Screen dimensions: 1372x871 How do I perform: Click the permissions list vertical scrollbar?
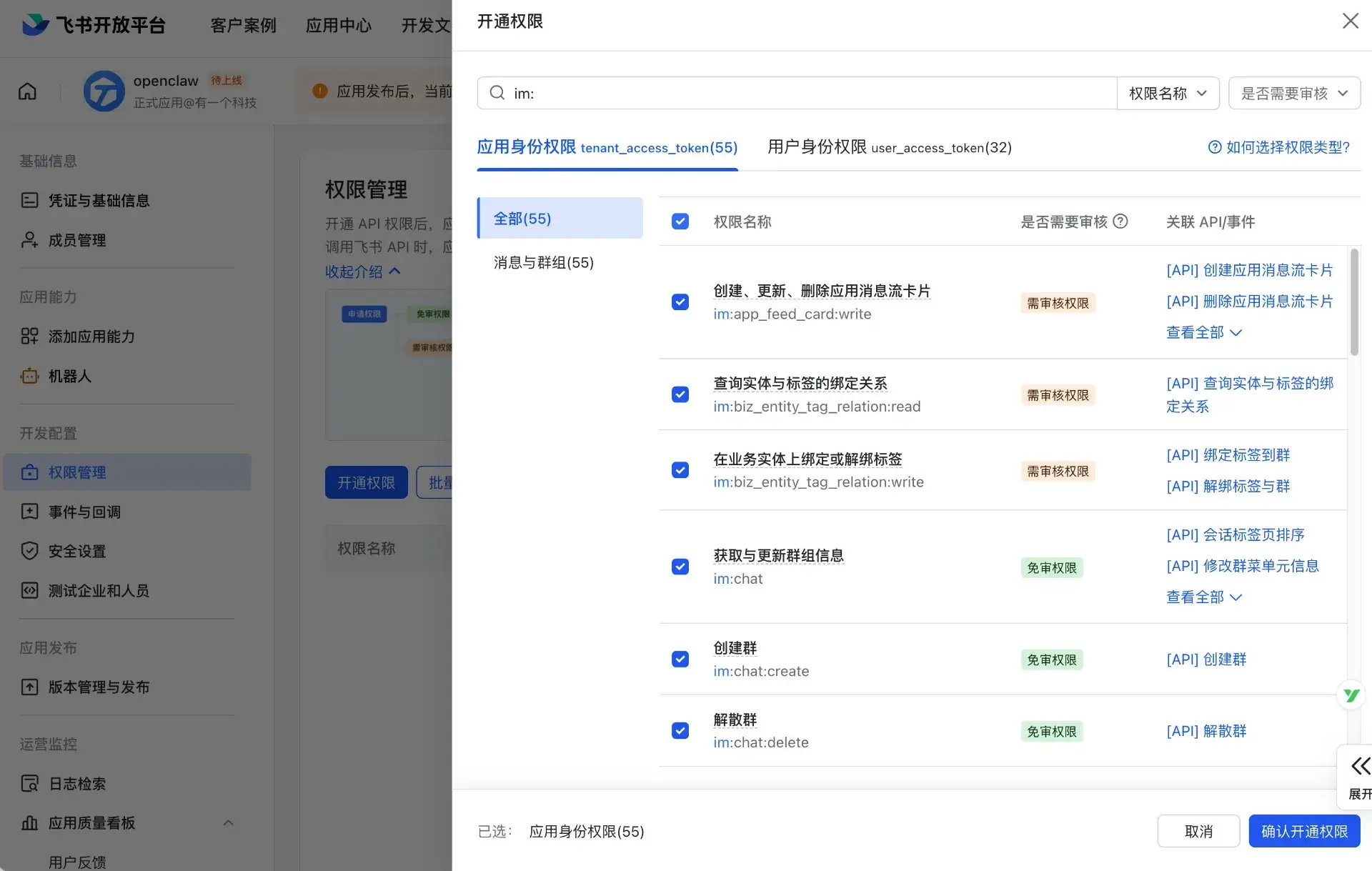tap(1353, 302)
